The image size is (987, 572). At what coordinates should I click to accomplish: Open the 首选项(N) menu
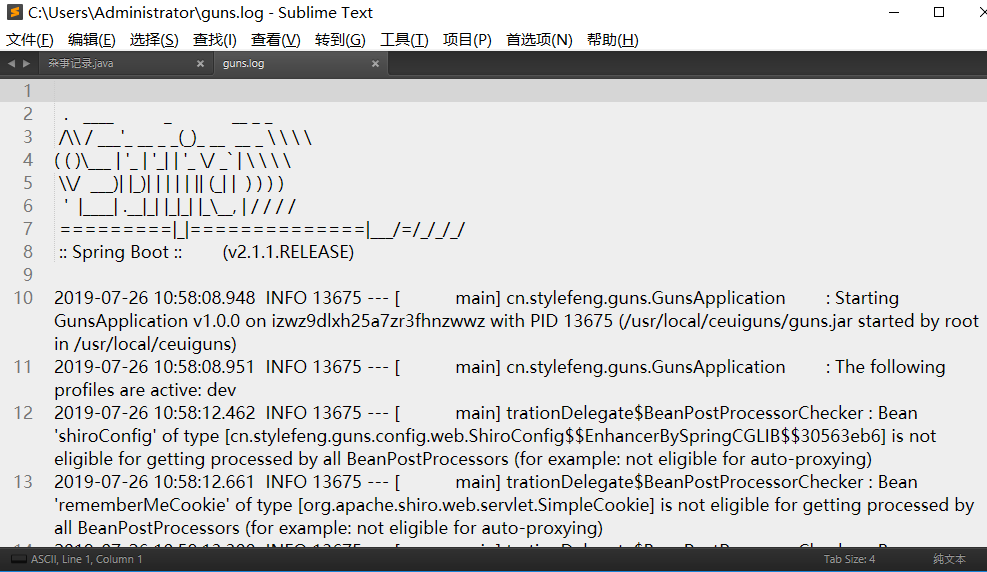[539, 40]
